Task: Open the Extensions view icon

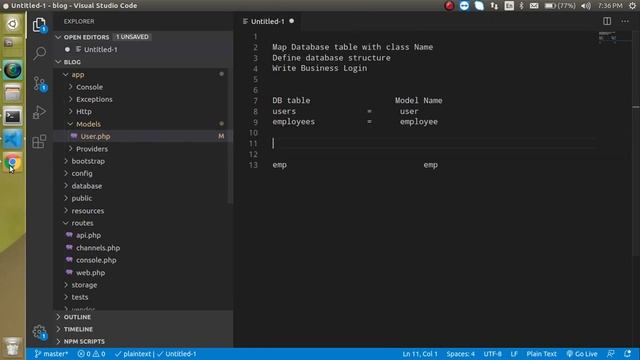Action: coord(39,141)
